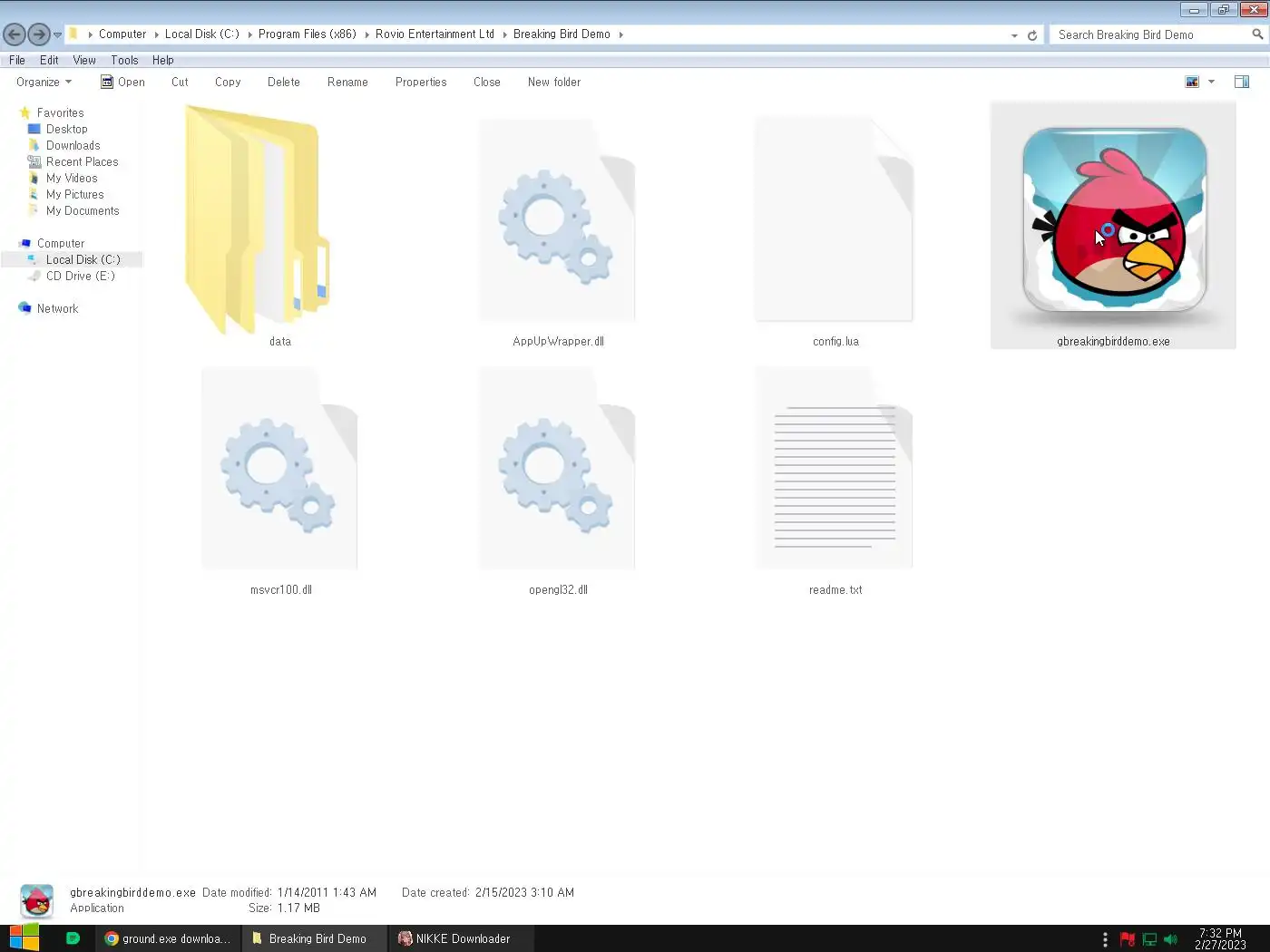This screenshot has width=1270, height=952.
Task: Select CD Drive (E:) in the sidebar
Action: coord(80,276)
